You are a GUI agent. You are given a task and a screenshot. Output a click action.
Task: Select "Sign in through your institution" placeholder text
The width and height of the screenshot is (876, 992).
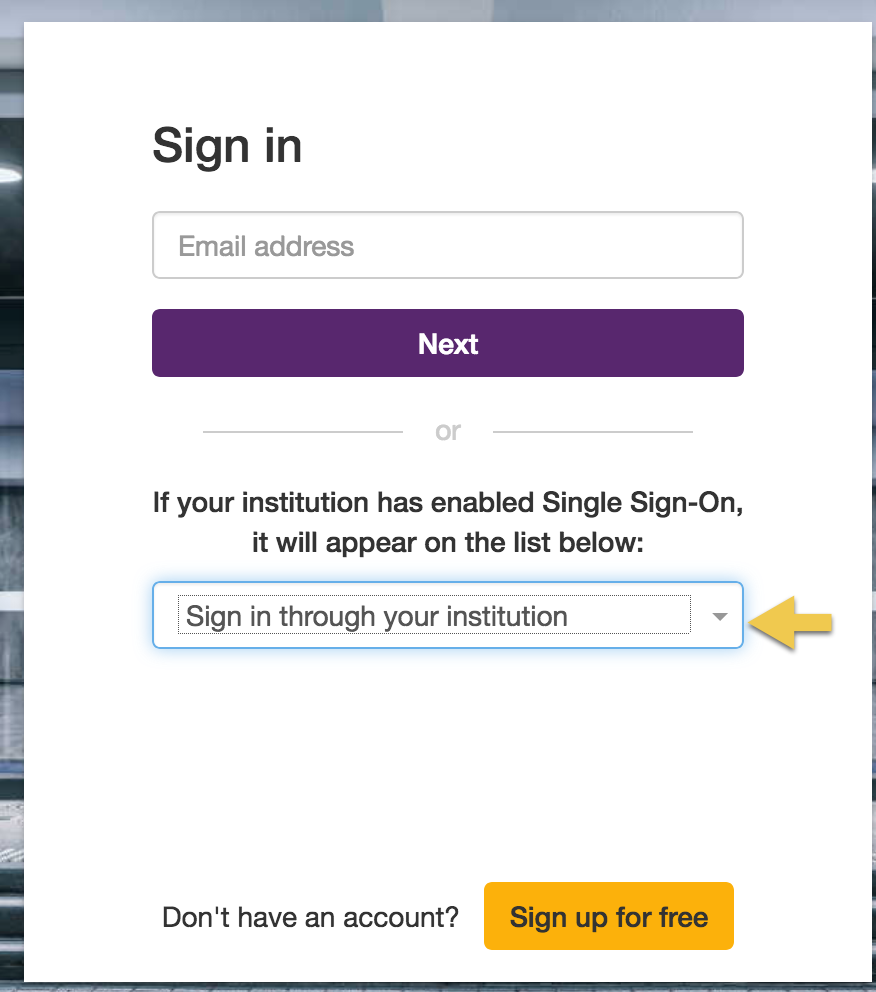376,616
